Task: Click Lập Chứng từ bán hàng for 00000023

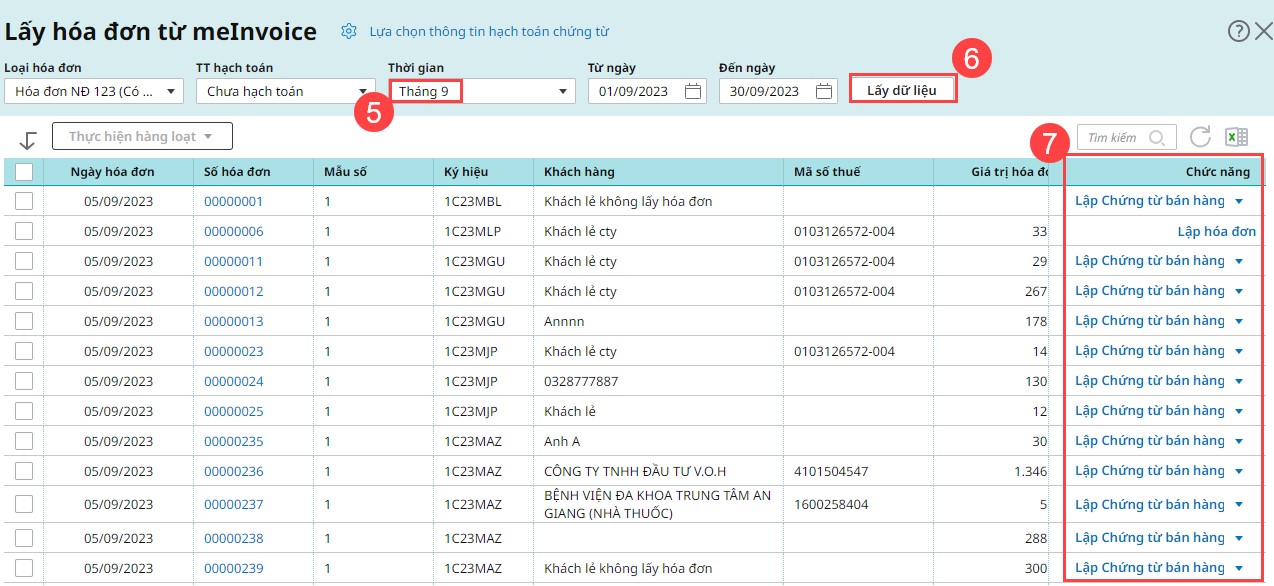Action: point(1150,351)
